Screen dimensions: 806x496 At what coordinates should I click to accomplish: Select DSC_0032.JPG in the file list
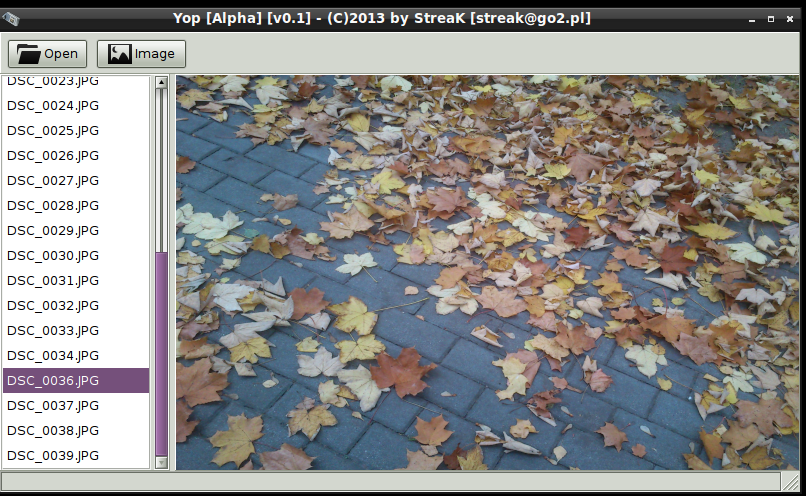tap(76, 305)
